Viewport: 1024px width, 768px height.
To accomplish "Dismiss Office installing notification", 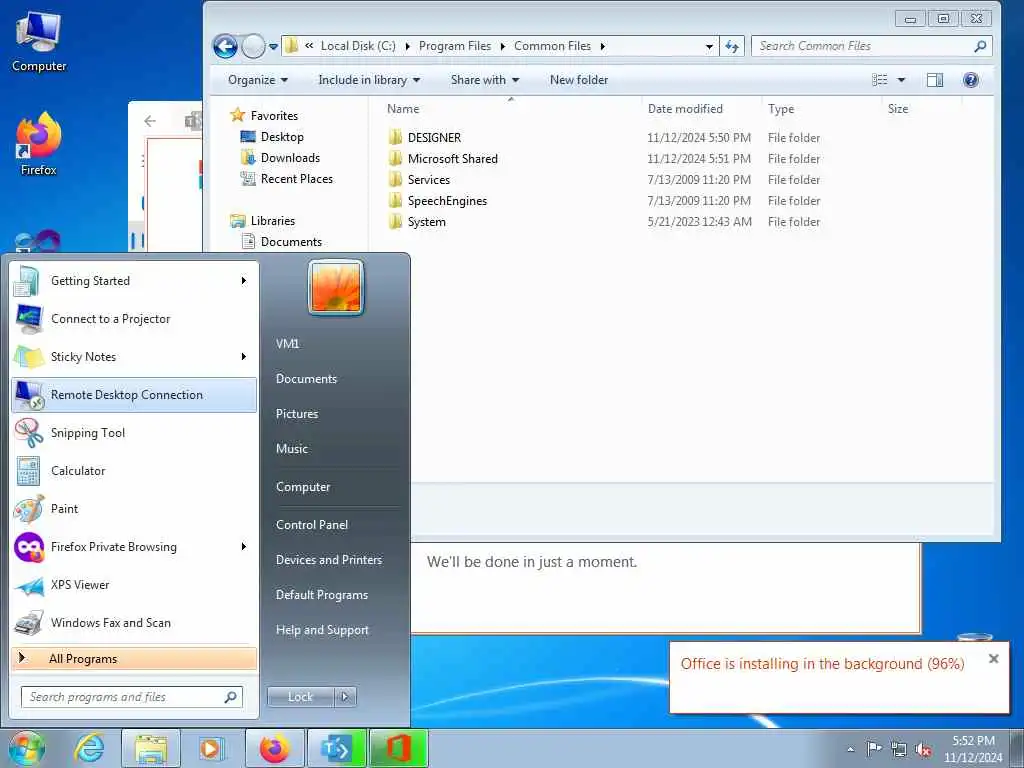I will click(993, 659).
